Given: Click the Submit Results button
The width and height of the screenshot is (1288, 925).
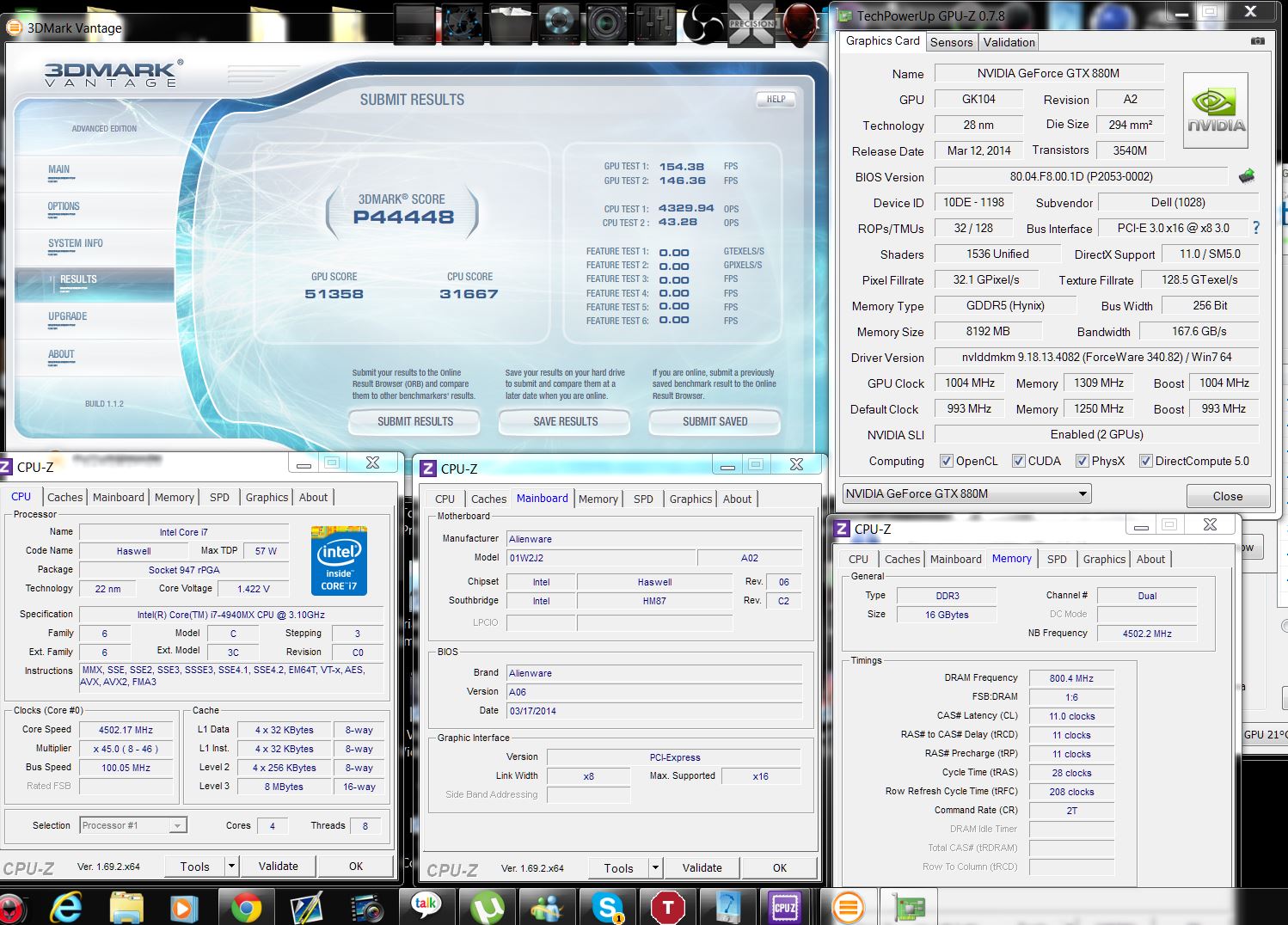Looking at the screenshot, I should (x=415, y=421).
